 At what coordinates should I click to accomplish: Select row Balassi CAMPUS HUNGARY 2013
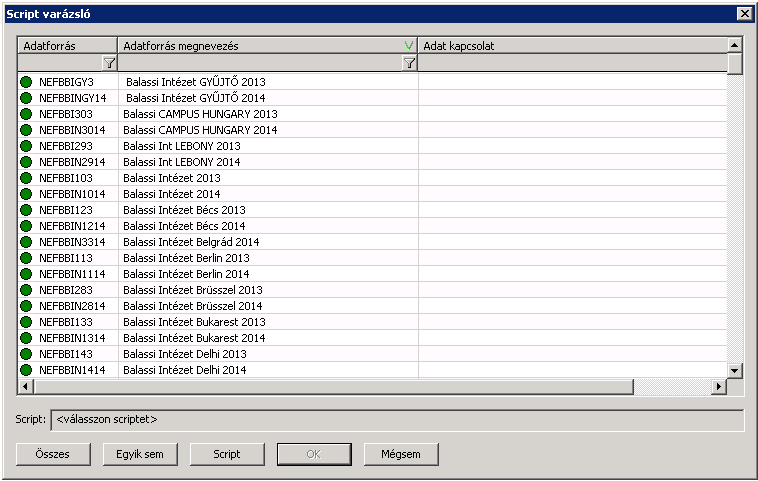(x=373, y=114)
